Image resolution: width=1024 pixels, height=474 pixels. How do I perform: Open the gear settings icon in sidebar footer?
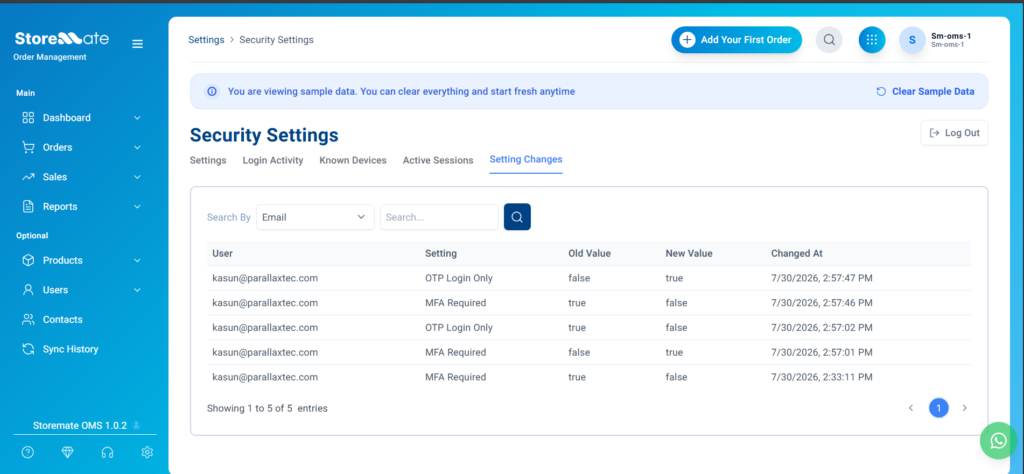coord(147,452)
